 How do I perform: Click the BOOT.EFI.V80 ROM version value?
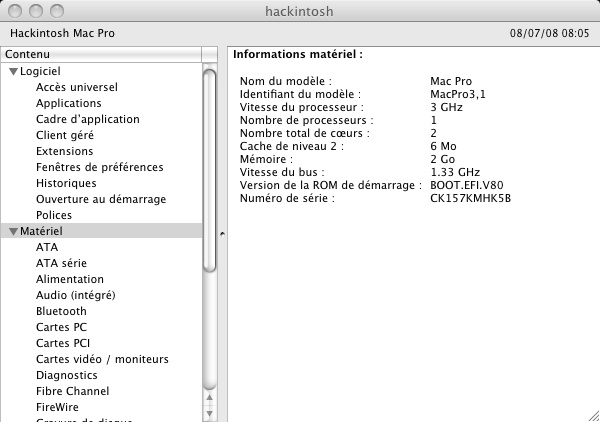click(x=466, y=185)
